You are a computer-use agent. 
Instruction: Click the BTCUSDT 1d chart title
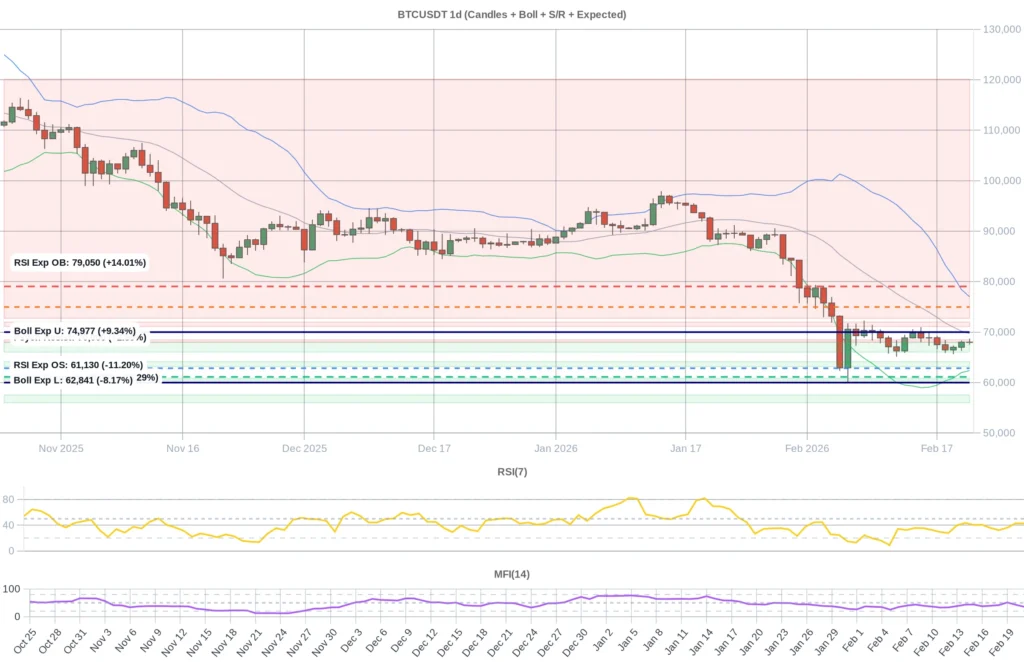(512, 14)
